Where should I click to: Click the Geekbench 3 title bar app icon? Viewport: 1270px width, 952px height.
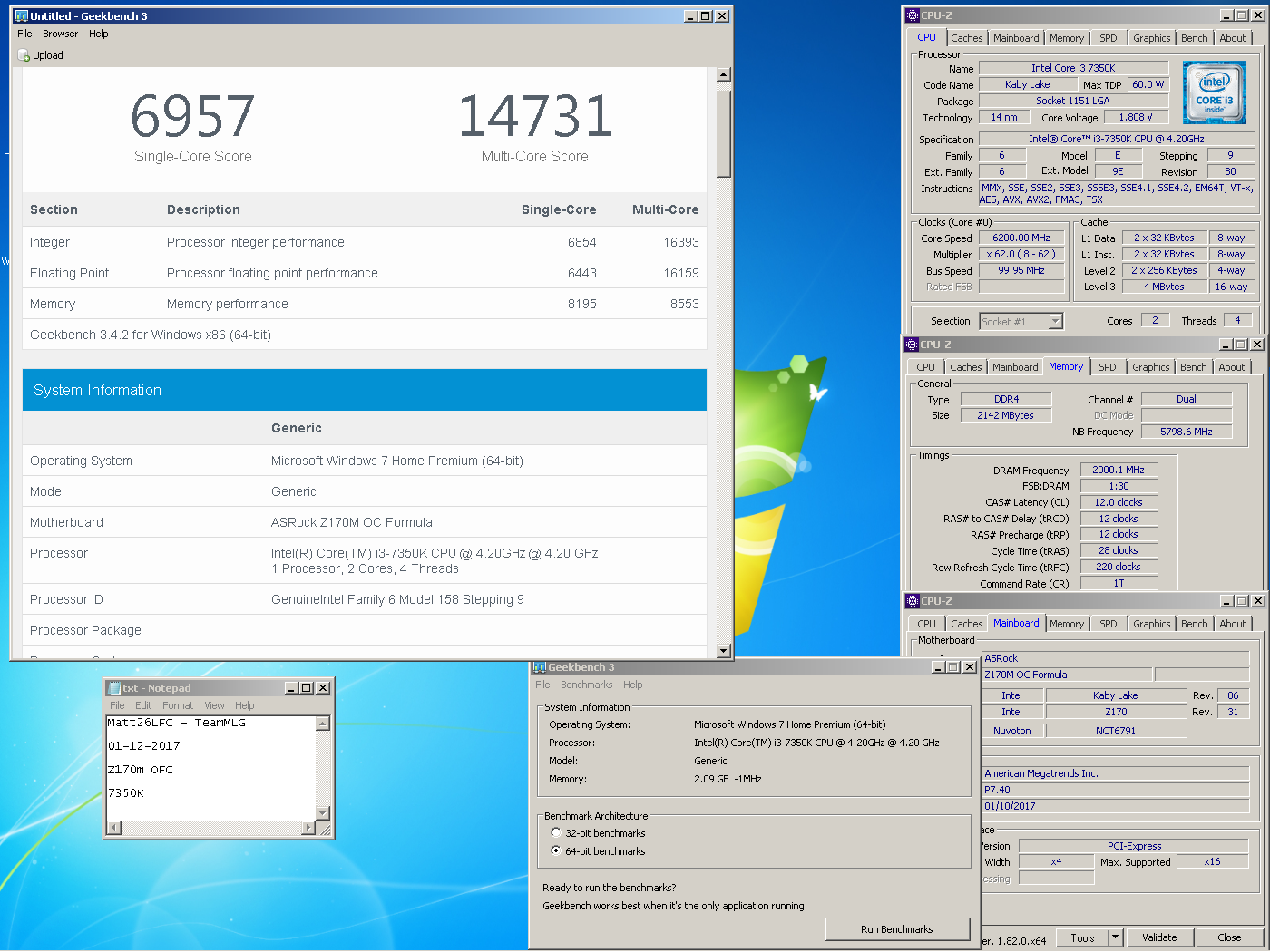point(22,15)
